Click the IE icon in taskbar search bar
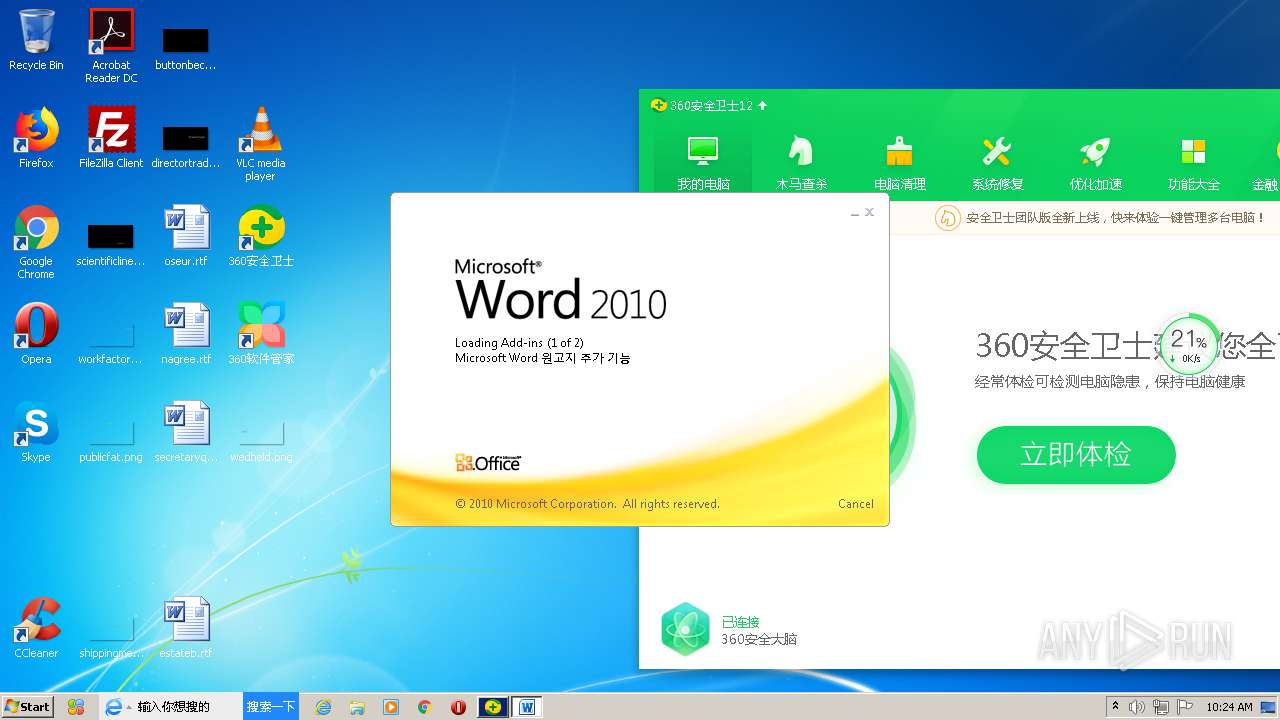This screenshot has height=720, width=1280. (113, 707)
